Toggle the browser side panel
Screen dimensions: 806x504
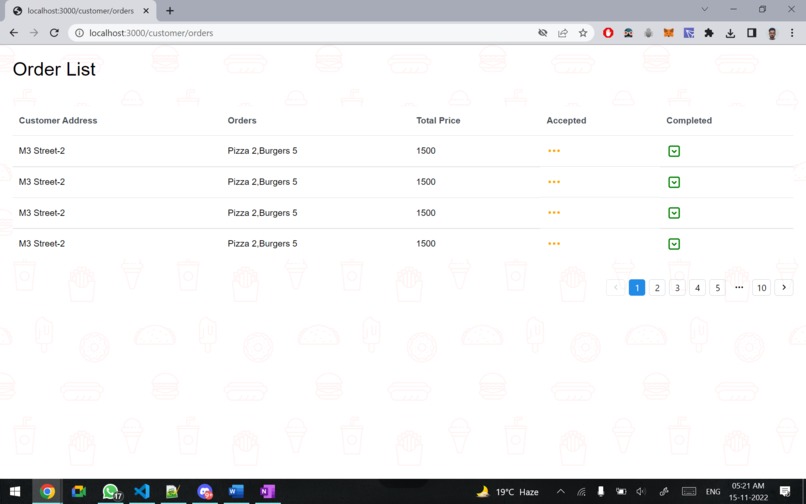click(752, 33)
